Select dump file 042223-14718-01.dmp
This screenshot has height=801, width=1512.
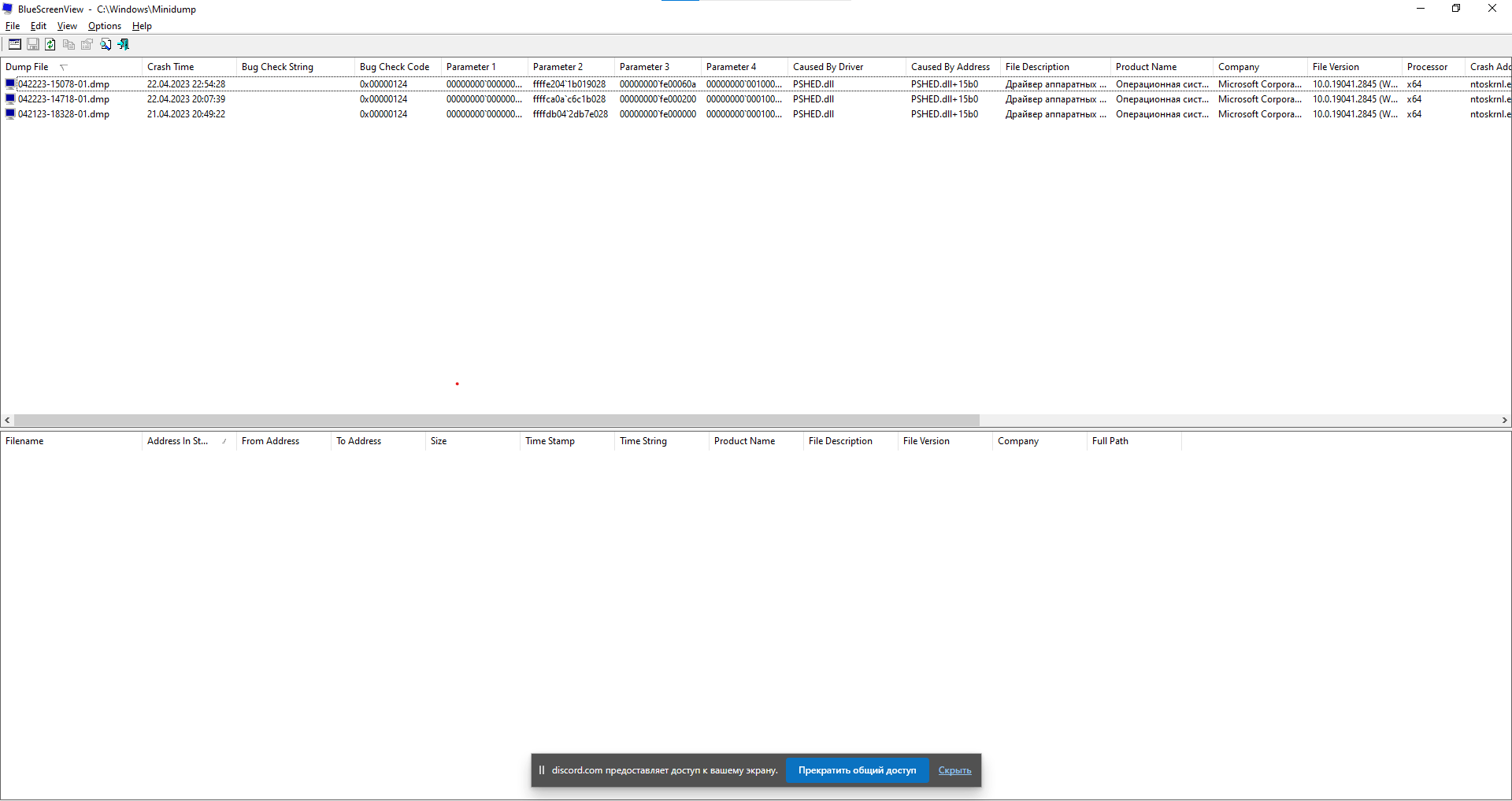point(64,99)
